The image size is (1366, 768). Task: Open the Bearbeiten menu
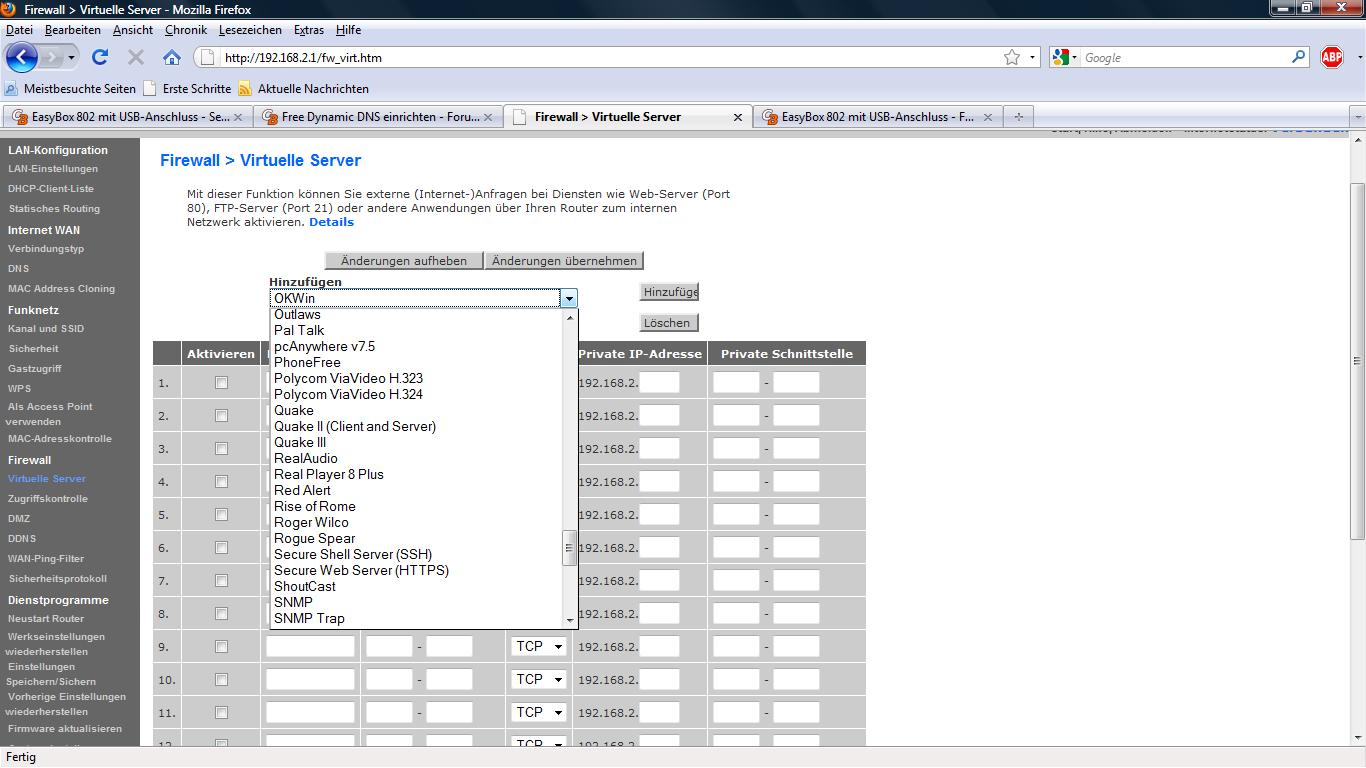tap(73, 30)
